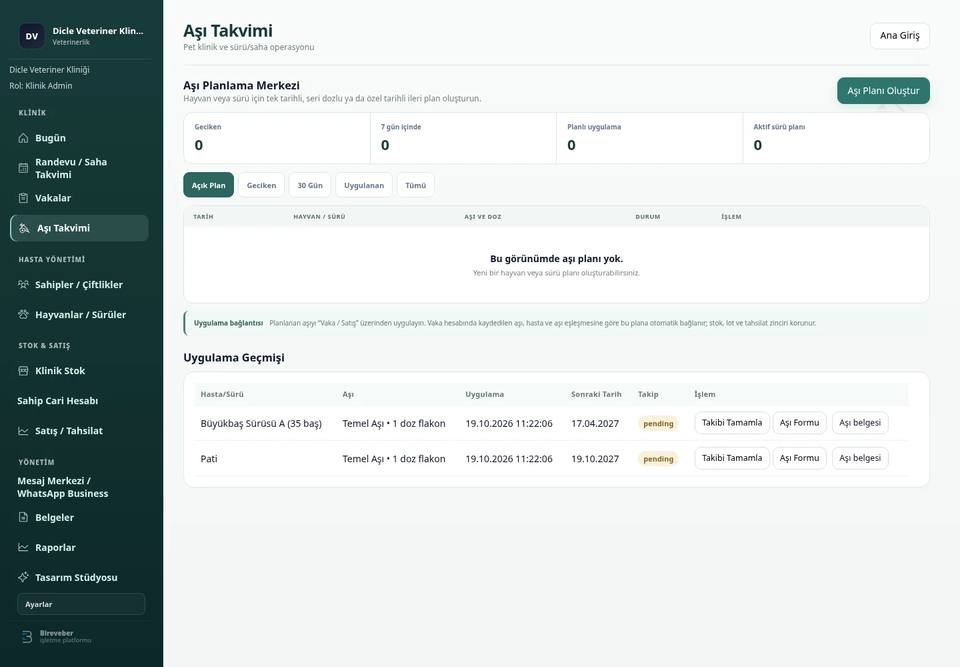Click the next date 17.04.2027
960x667 pixels.
(x=595, y=423)
